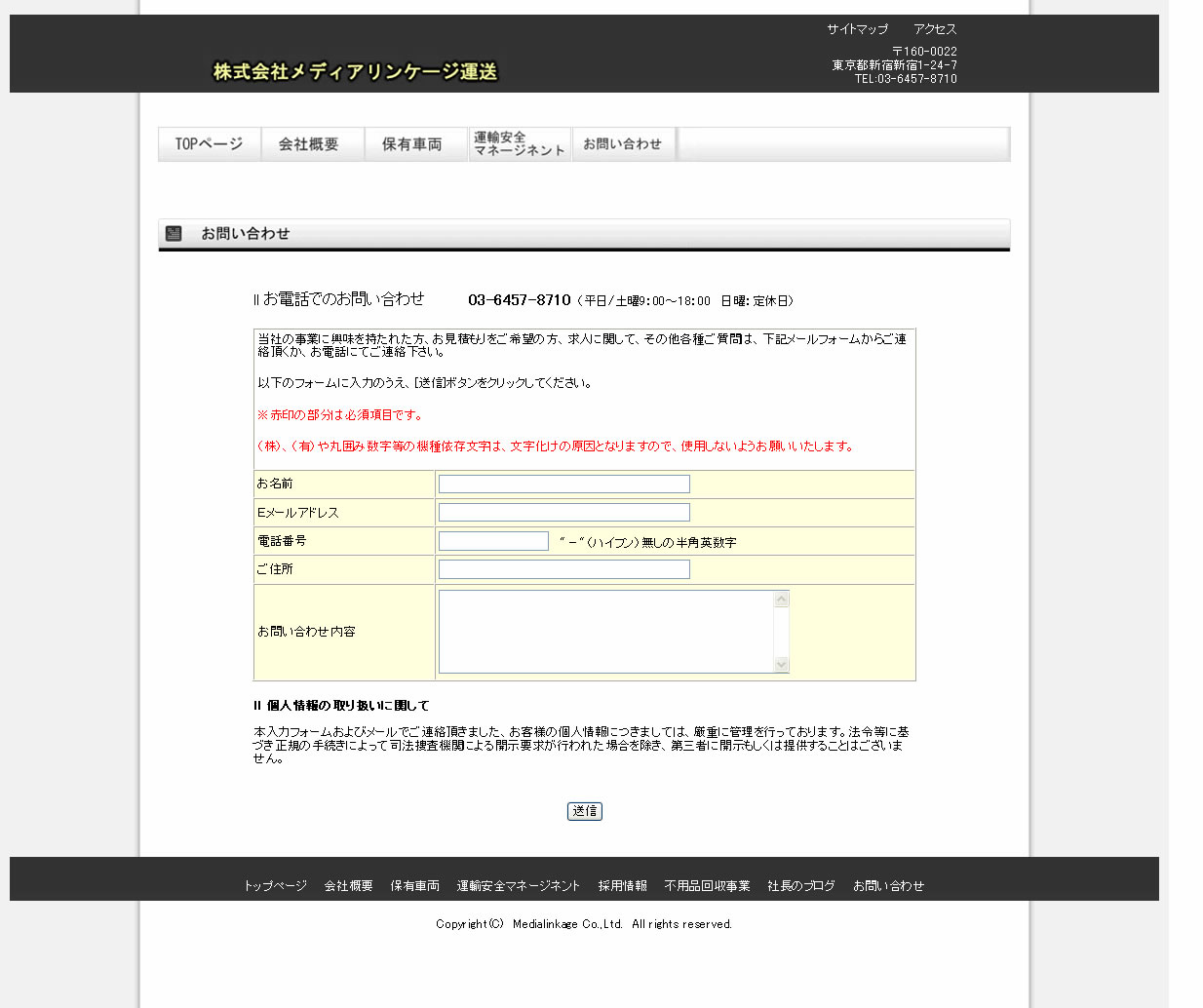Image resolution: width=1203 pixels, height=1008 pixels.
Task: Open footer link 保有車両
Action: (415, 886)
